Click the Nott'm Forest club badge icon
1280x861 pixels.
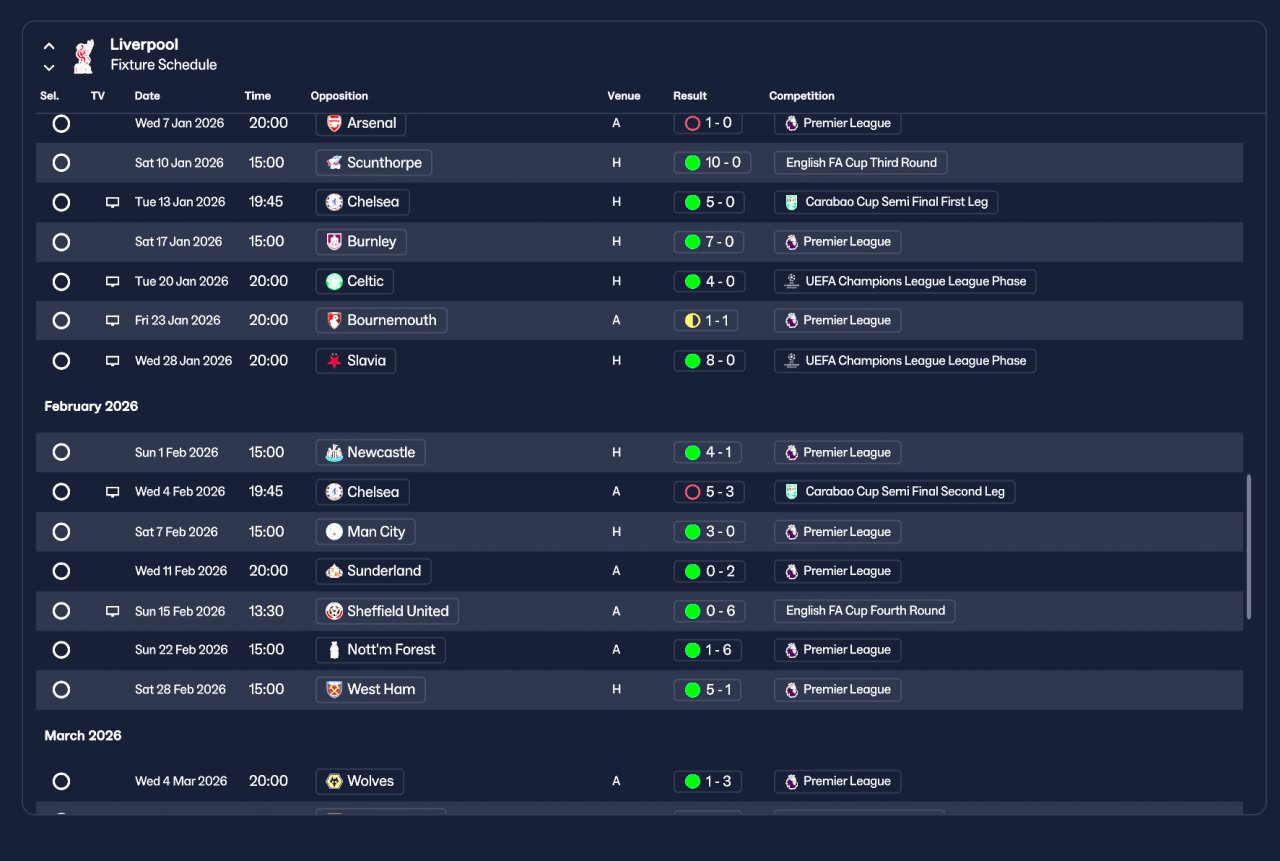(334, 650)
